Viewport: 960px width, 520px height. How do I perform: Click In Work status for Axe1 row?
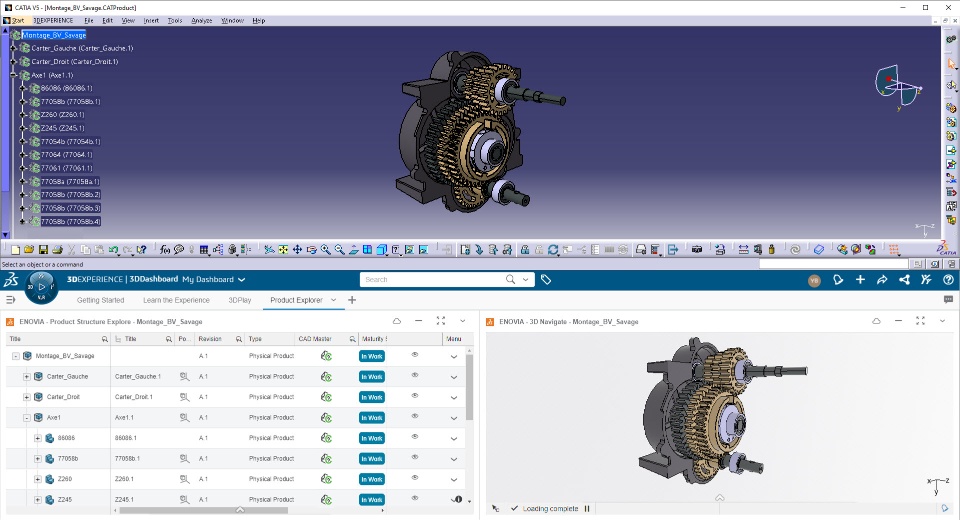point(372,418)
